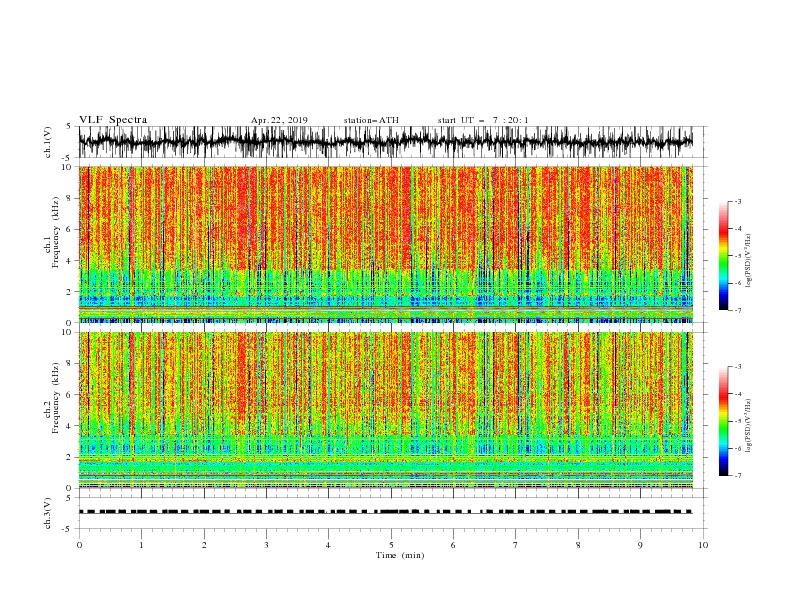Click the ch.1 PSD color scale bar

[x=723, y=256]
